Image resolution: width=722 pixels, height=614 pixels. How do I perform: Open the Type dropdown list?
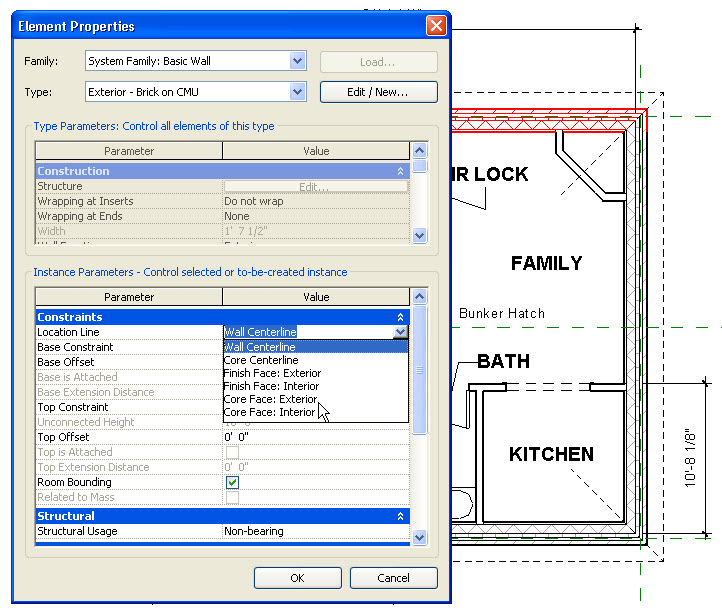tap(298, 92)
